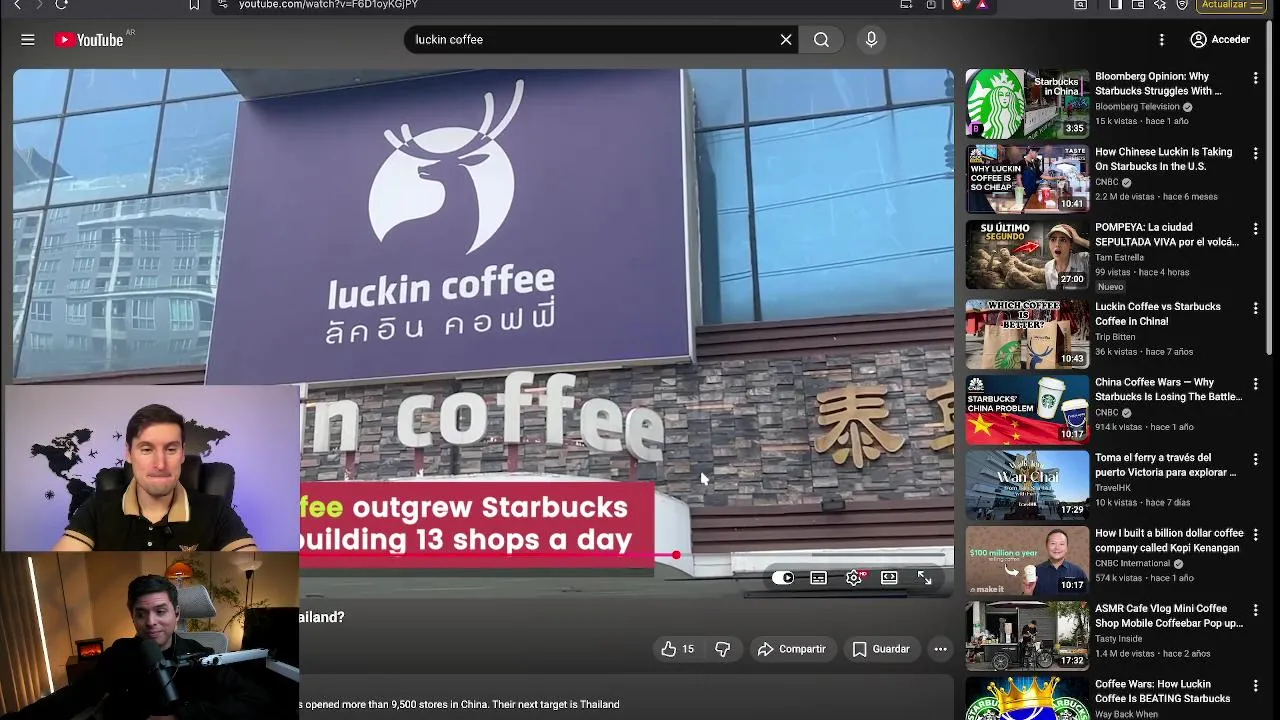The width and height of the screenshot is (1280, 720).
Task: Open the China Coffee Wars thumbnail
Action: [x=1027, y=409]
